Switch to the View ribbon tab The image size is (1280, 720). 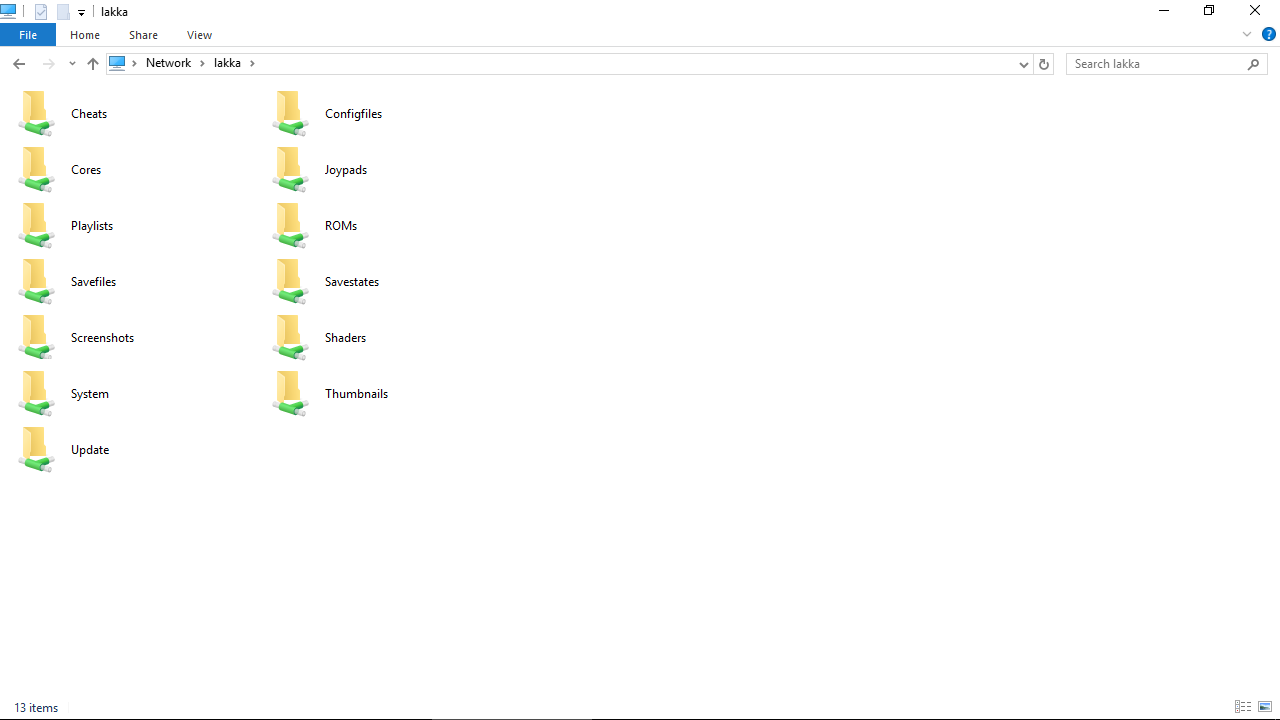[199, 35]
